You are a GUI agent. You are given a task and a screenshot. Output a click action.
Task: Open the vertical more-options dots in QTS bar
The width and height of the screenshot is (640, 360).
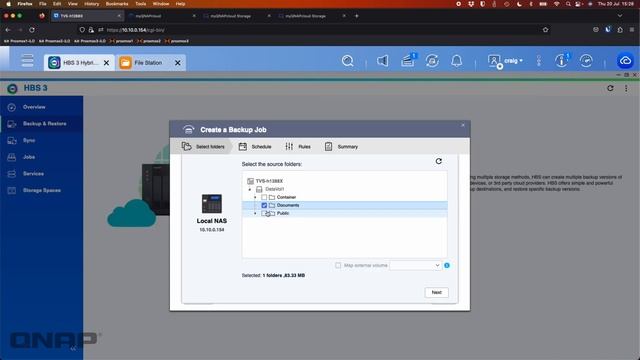pyautogui.click(x=539, y=61)
